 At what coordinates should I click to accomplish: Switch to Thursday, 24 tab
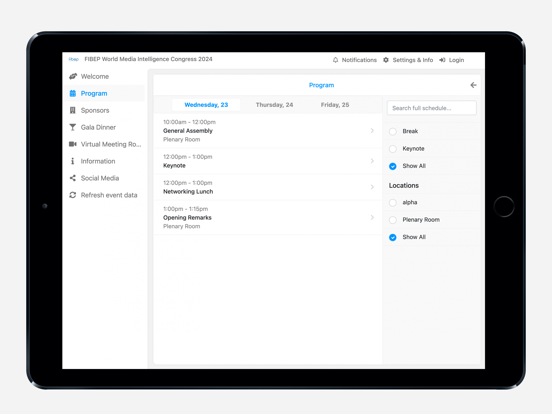coord(274,105)
